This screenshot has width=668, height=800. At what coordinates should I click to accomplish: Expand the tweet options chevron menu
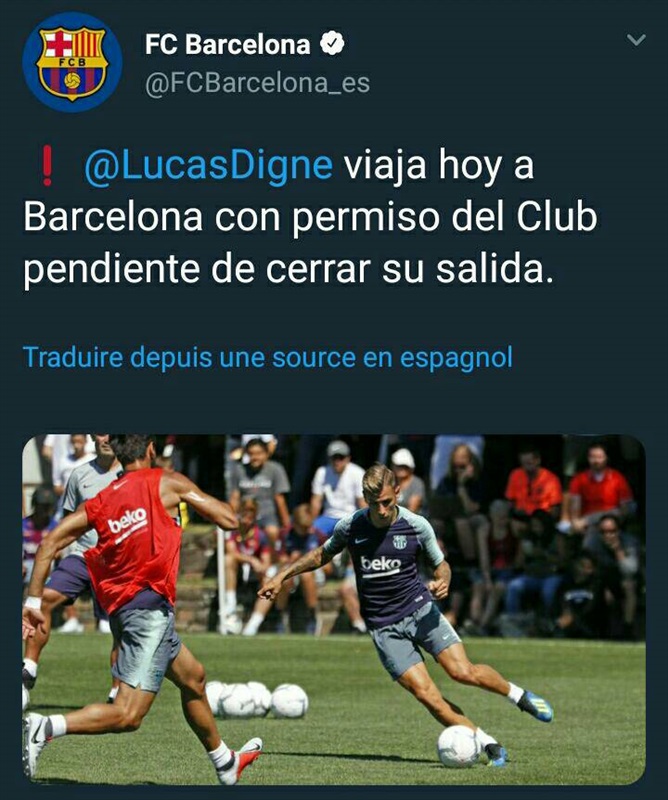point(636,40)
